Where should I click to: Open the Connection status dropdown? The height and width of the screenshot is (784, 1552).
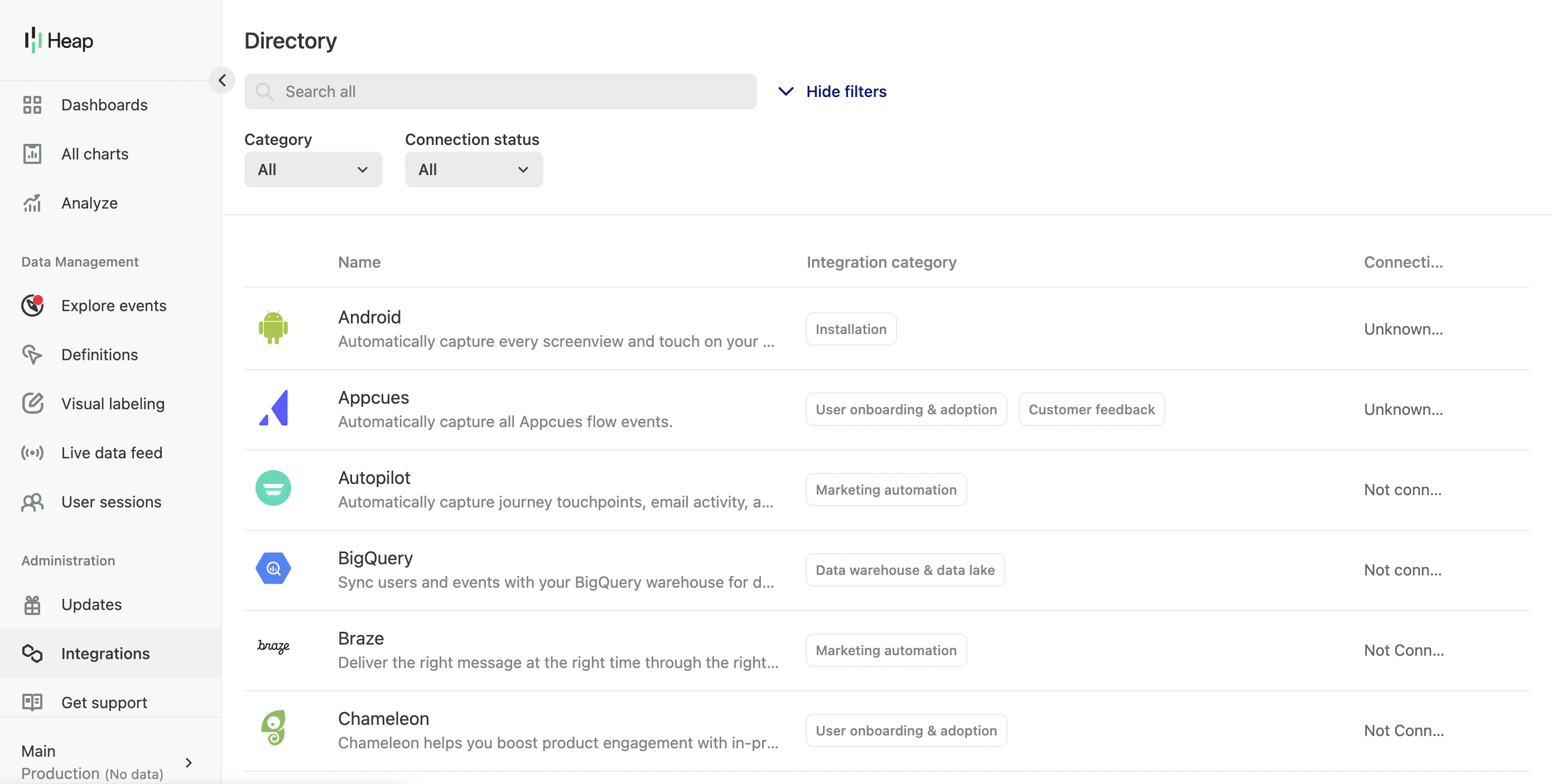[x=474, y=170]
